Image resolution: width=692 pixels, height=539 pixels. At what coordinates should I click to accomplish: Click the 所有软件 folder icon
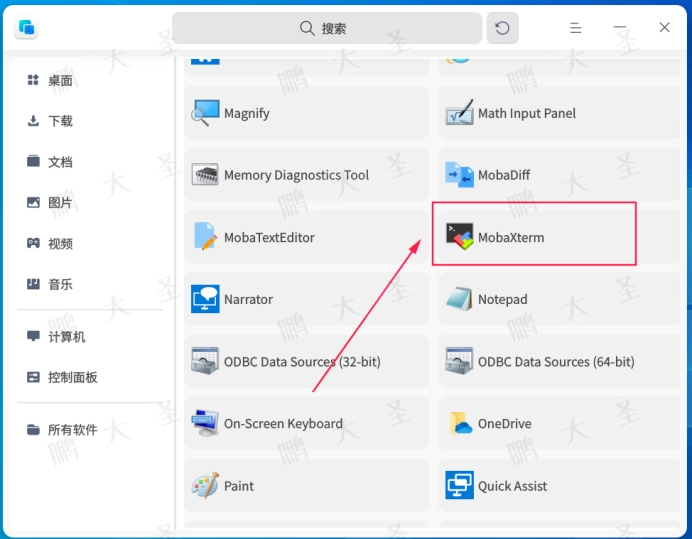click(x=33, y=429)
